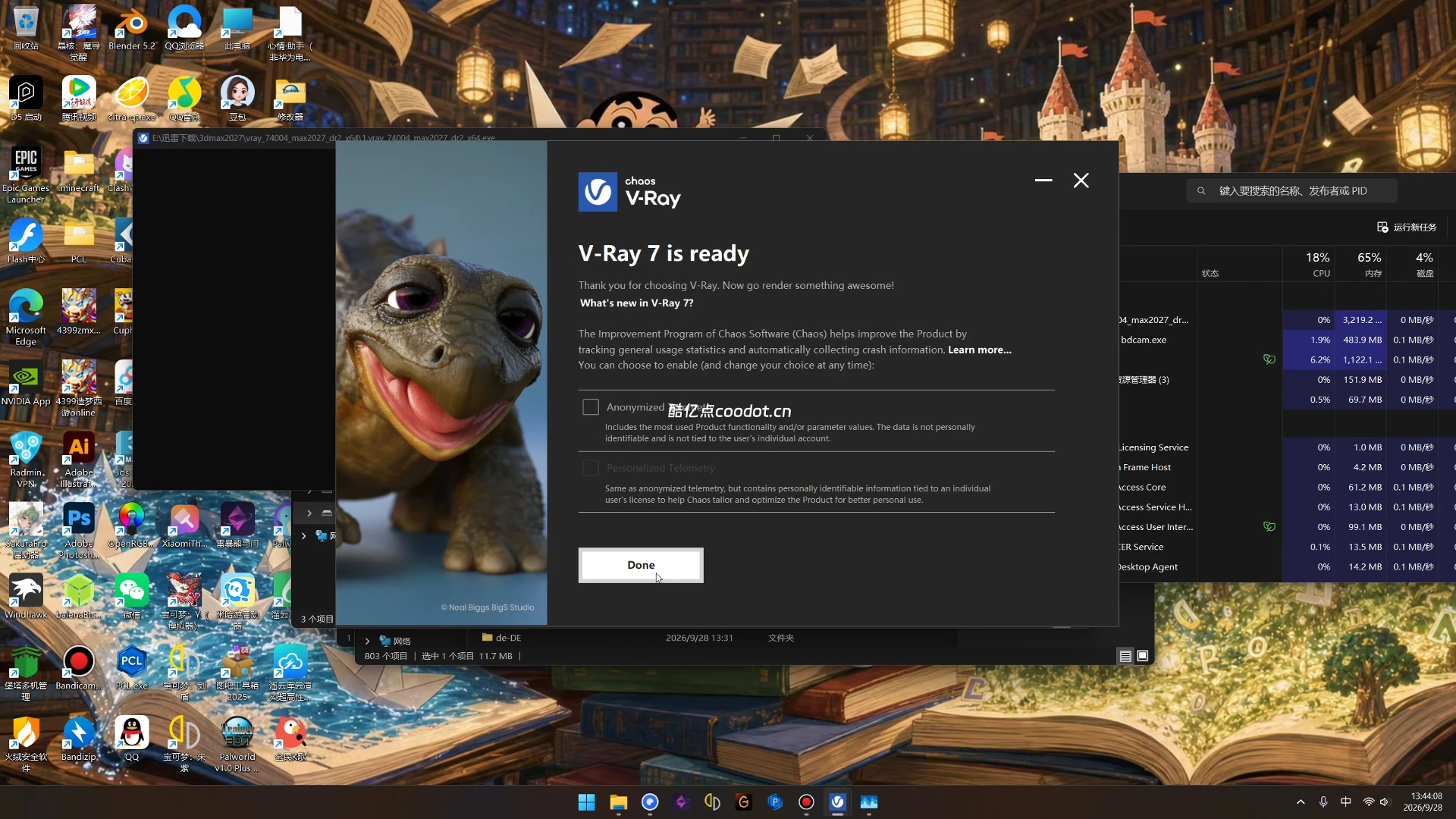This screenshot has height=819, width=1456.
Task: Open the OpenRGB desktop icon
Action: (x=131, y=525)
